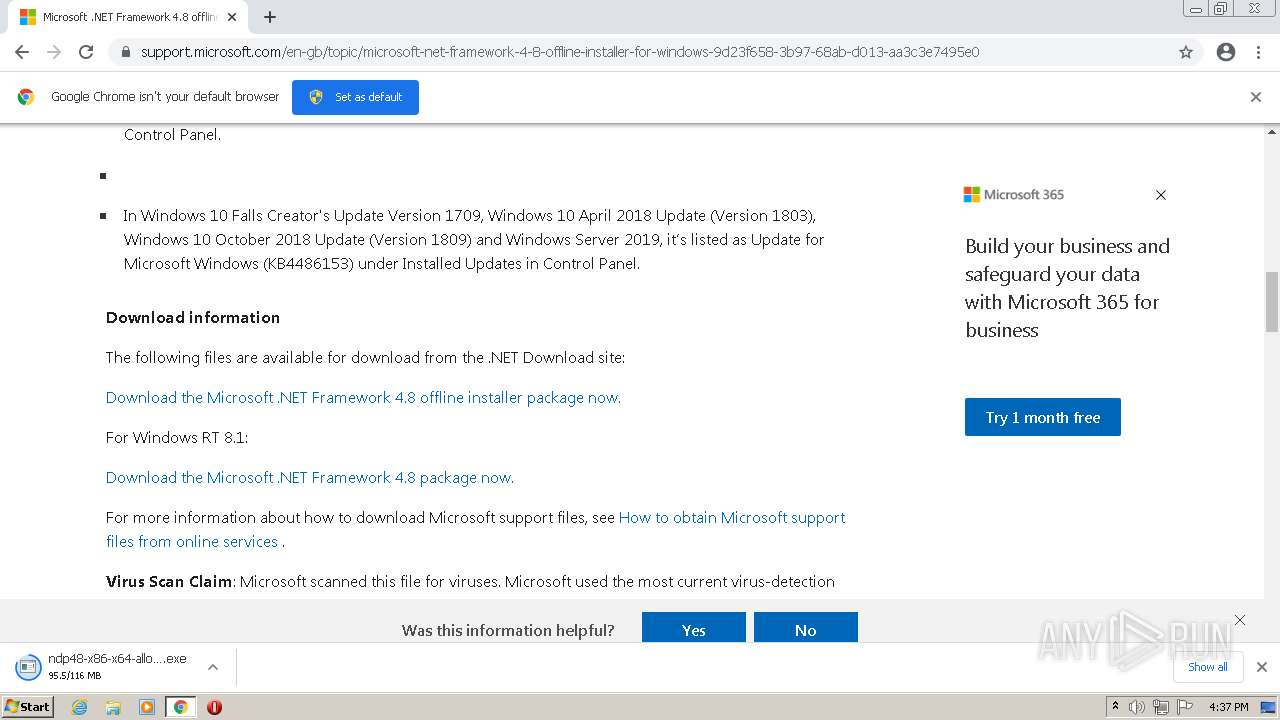Click Show desktop button at taskbar end

tap(1268, 707)
